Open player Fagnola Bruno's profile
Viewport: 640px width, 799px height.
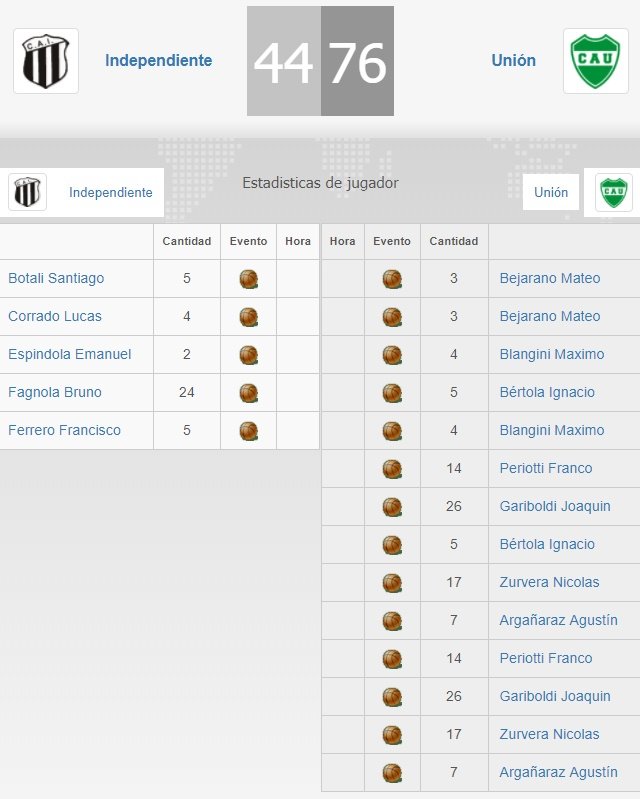(55, 392)
